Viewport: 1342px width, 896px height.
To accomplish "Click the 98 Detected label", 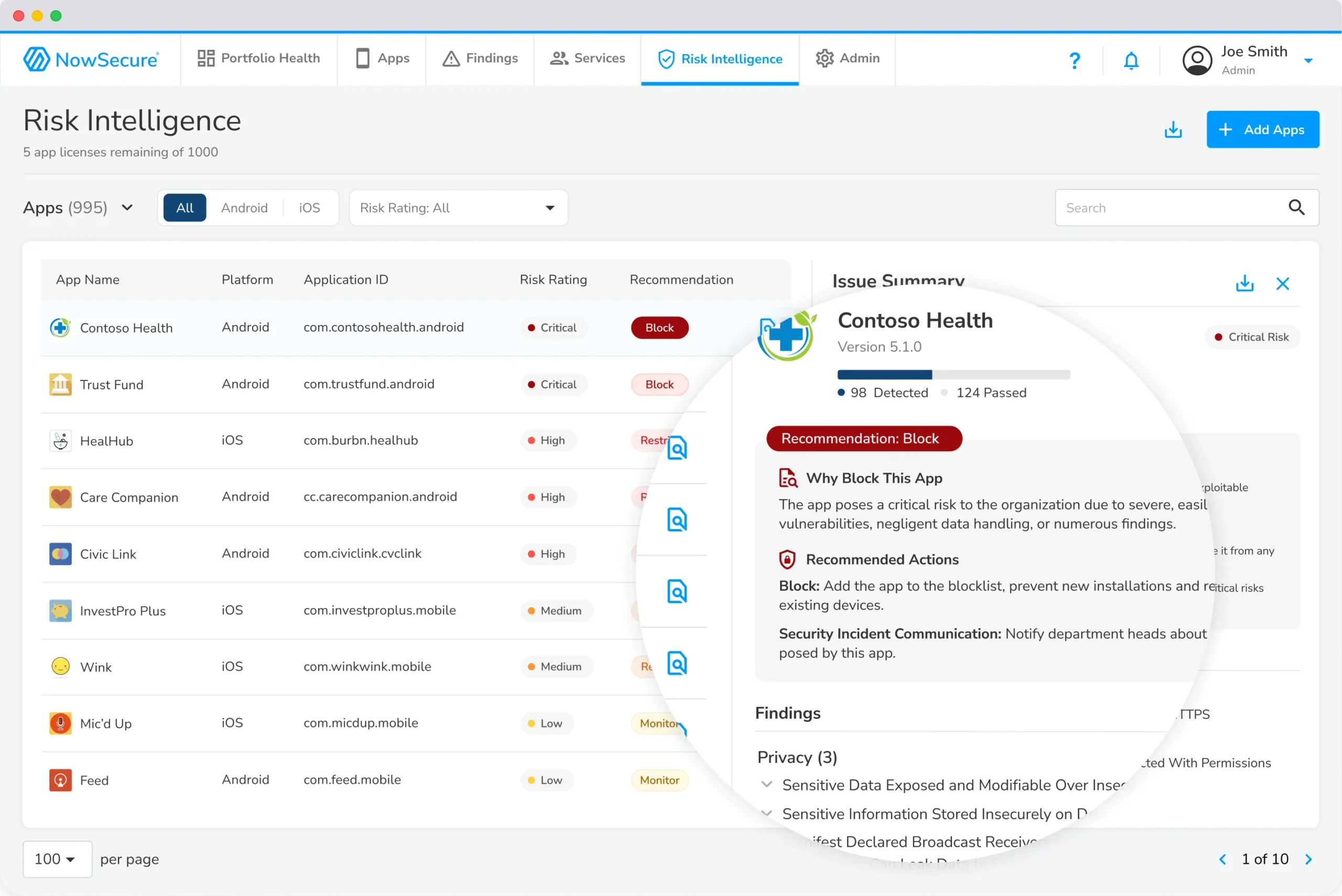I will tap(889, 392).
